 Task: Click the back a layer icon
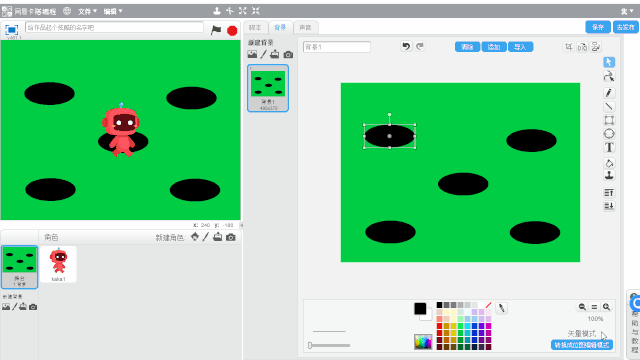609,206
